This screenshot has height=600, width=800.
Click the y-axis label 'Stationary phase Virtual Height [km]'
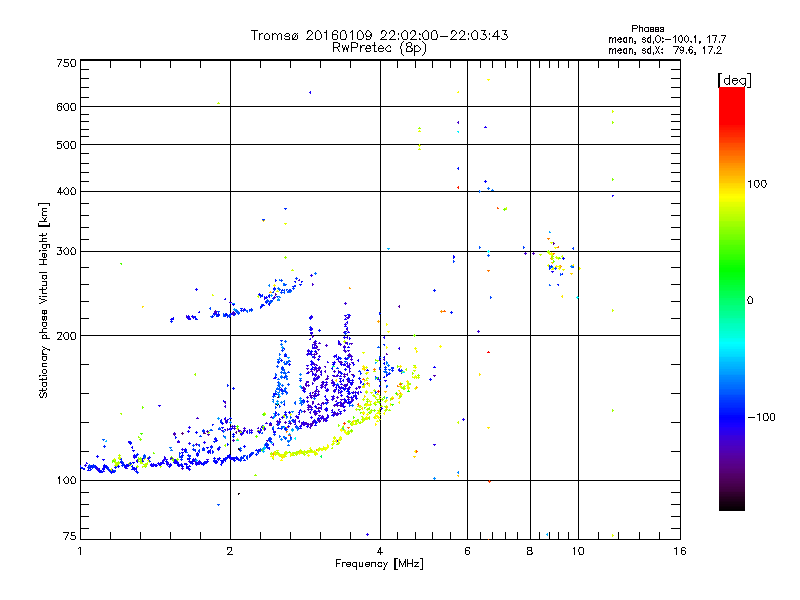[44, 300]
